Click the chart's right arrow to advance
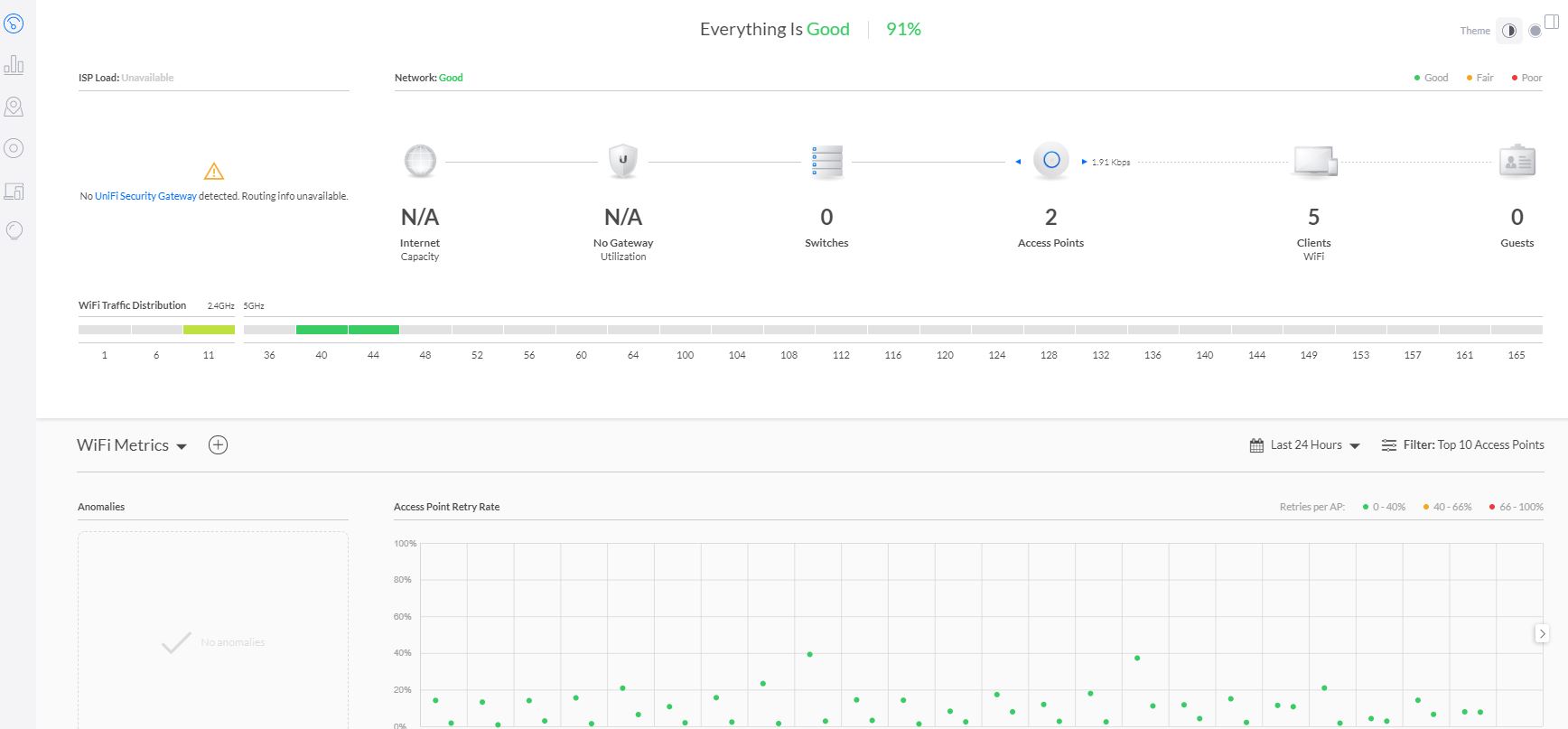 (1542, 634)
